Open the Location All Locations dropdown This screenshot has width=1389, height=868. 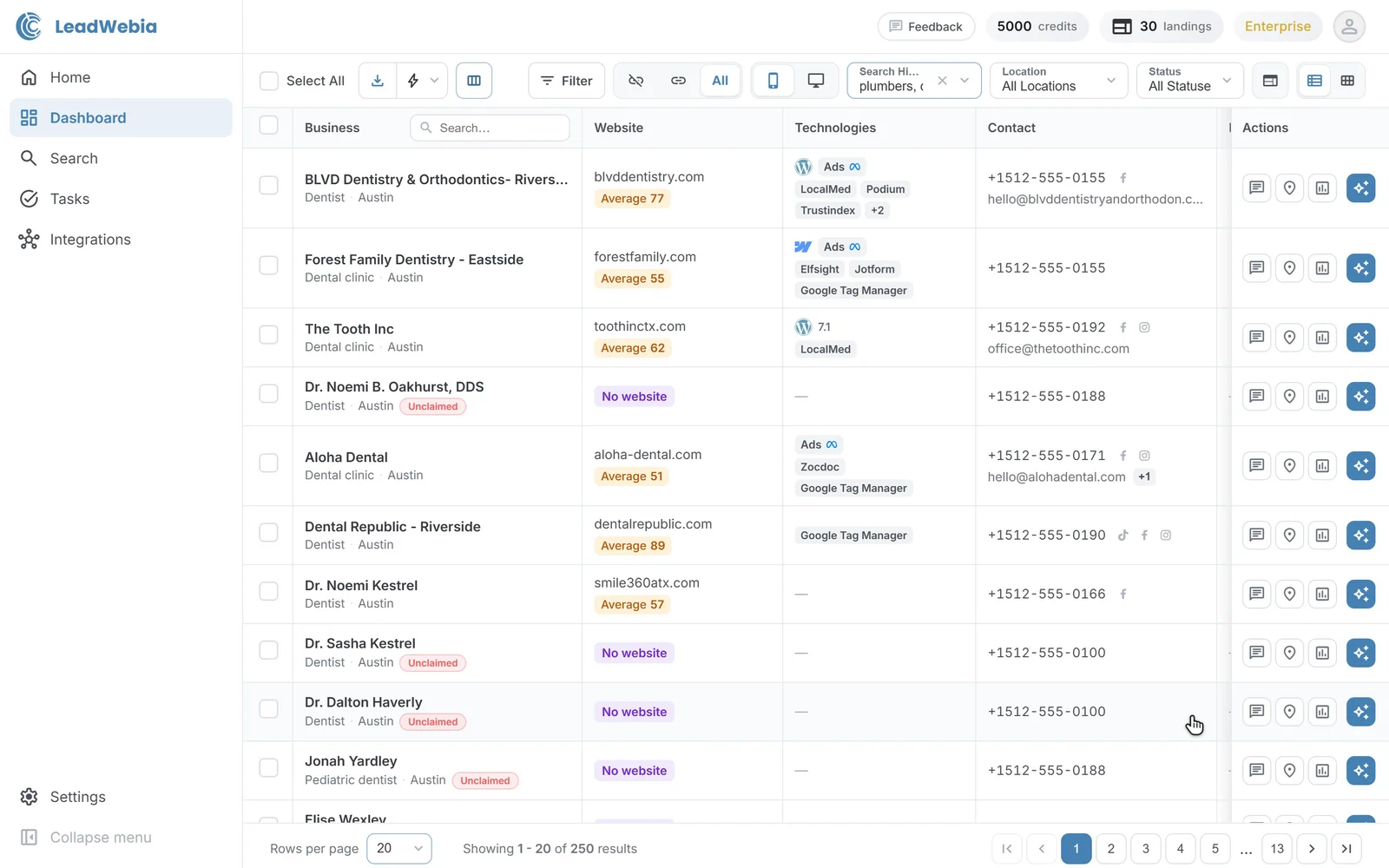[1059, 81]
